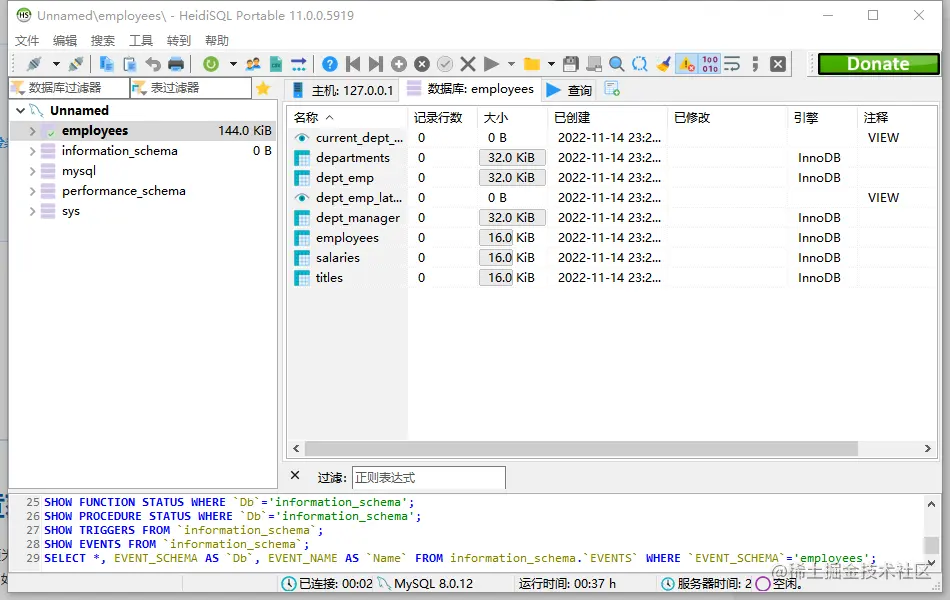Click the green Donate button
The image size is (950, 600).
point(878,64)
